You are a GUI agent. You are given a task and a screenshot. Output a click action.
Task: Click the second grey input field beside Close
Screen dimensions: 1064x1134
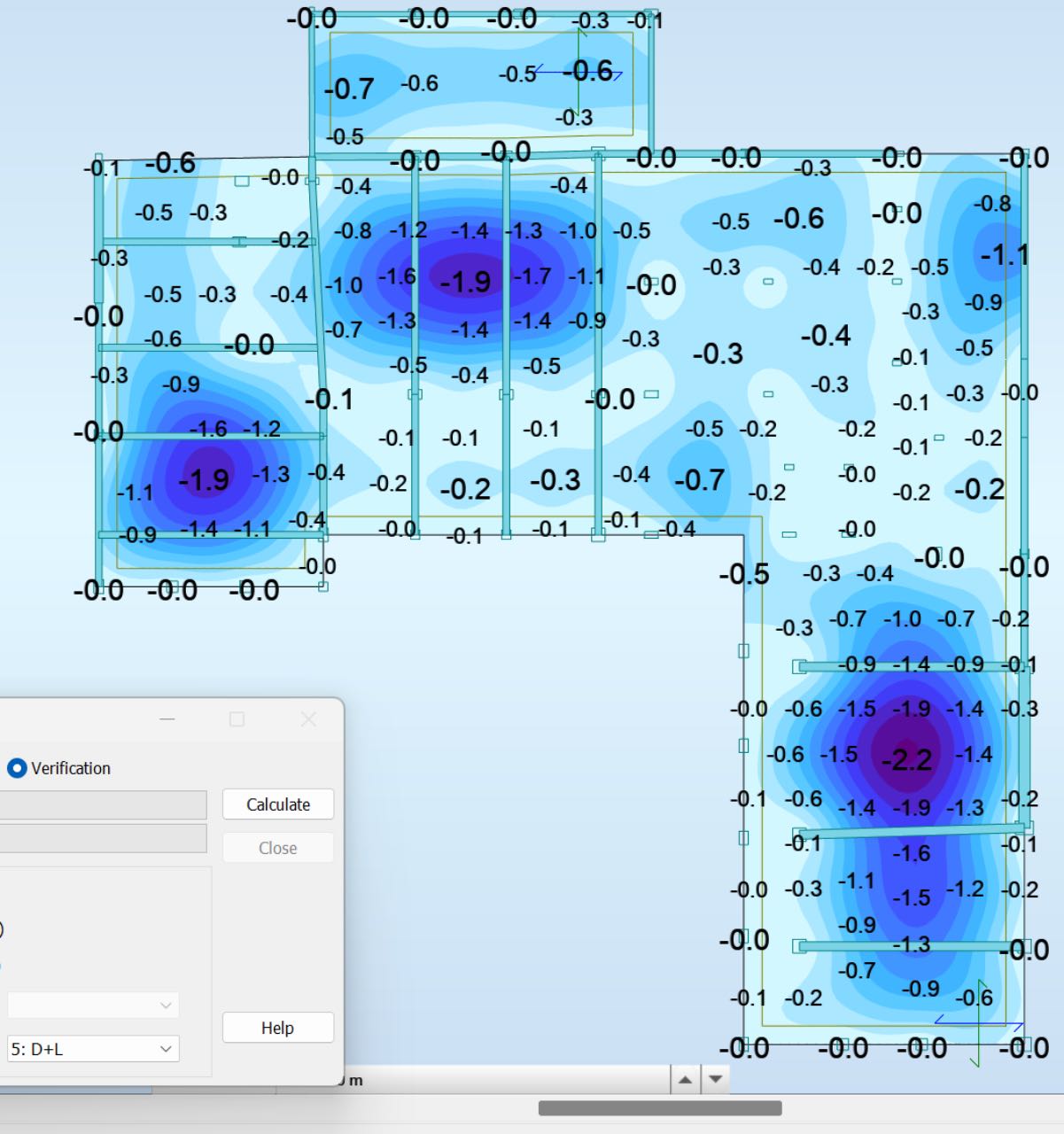coord(103,838)
